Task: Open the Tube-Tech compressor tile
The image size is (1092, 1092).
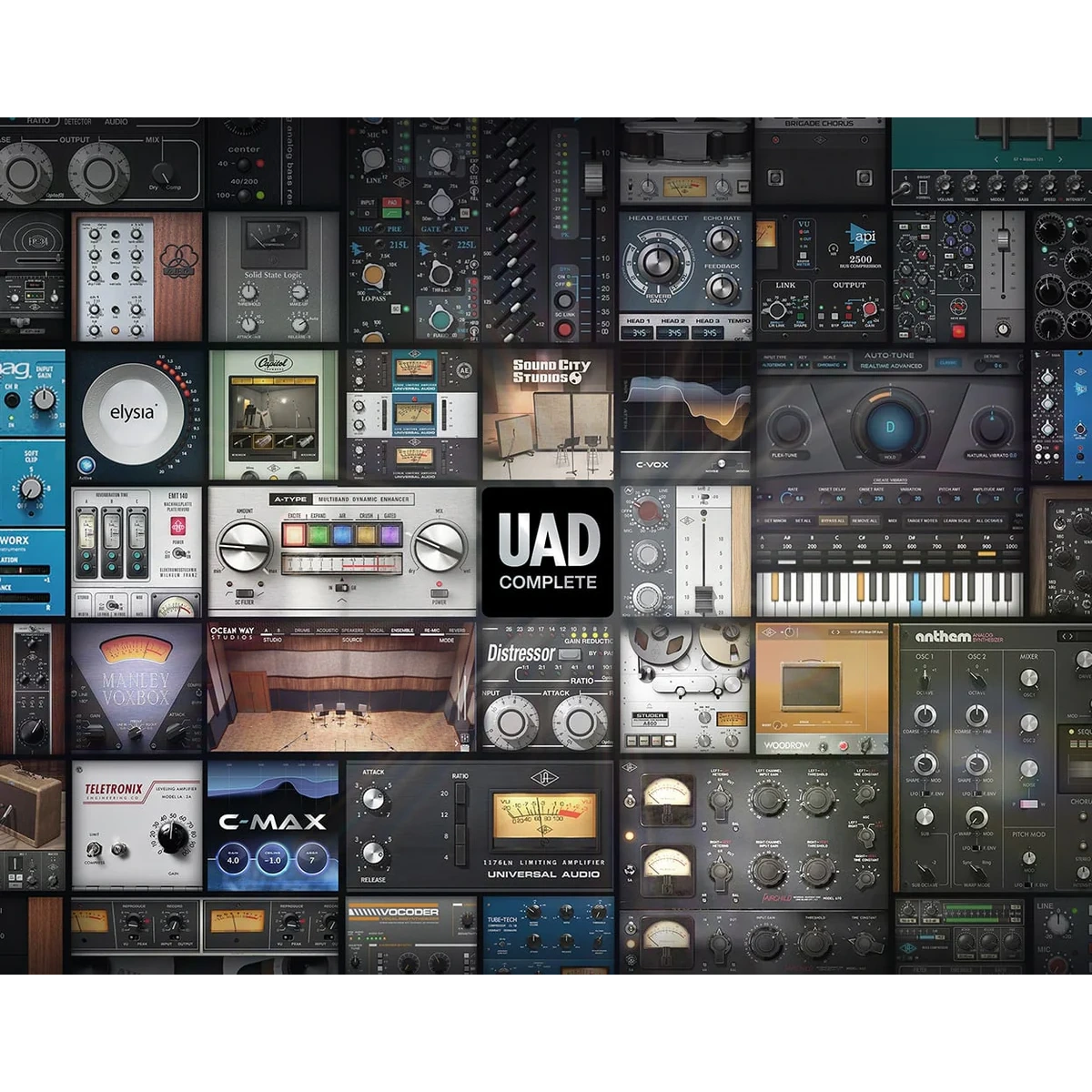Action: (x=548, y=937)
